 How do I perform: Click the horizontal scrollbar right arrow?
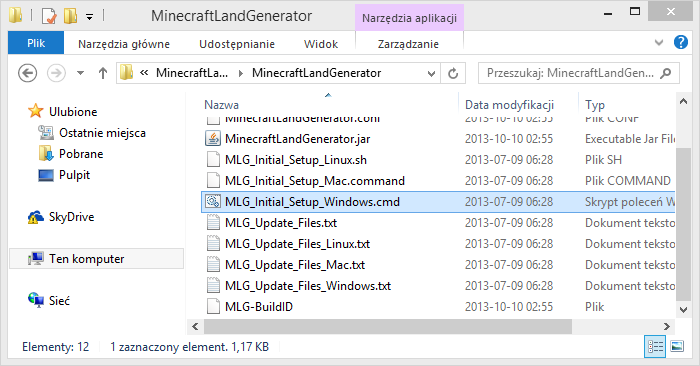[x=667, y=327]
